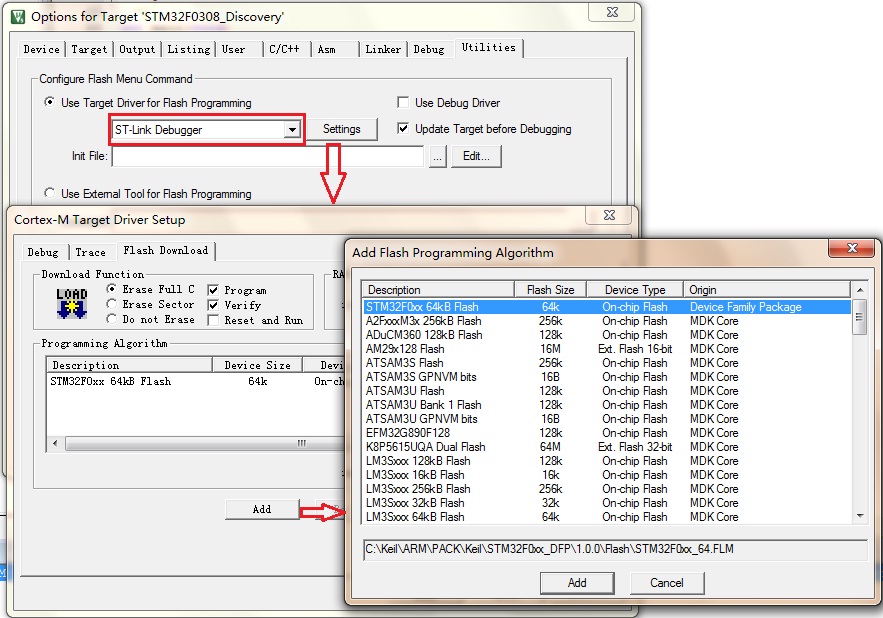
Task: Open the Device tab in Options
Action: [x=41, y=50]
